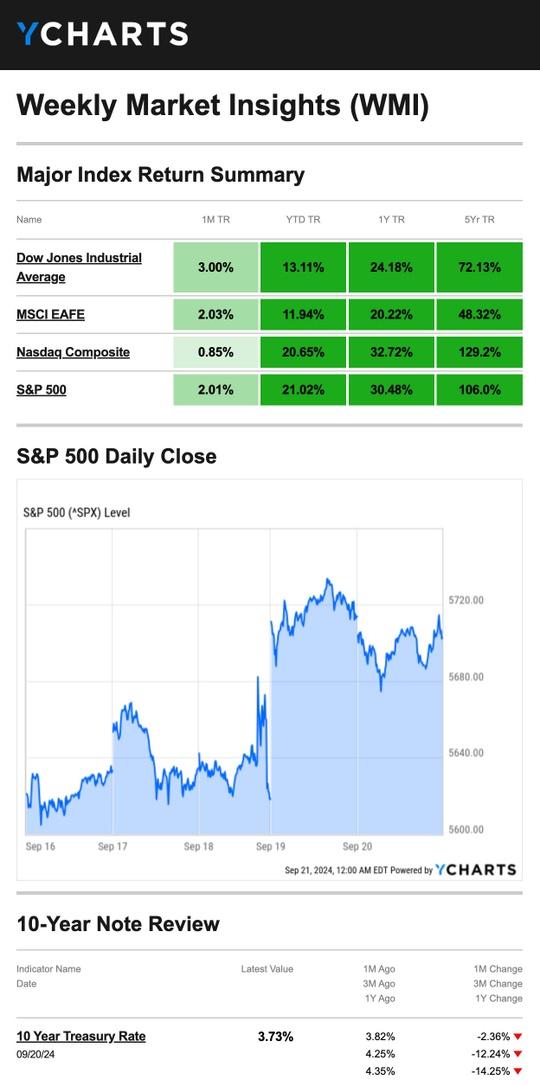Viewport: 540px width, 1086px height.
Task: Open the S&P 500 index link
Action: point(42,389)
